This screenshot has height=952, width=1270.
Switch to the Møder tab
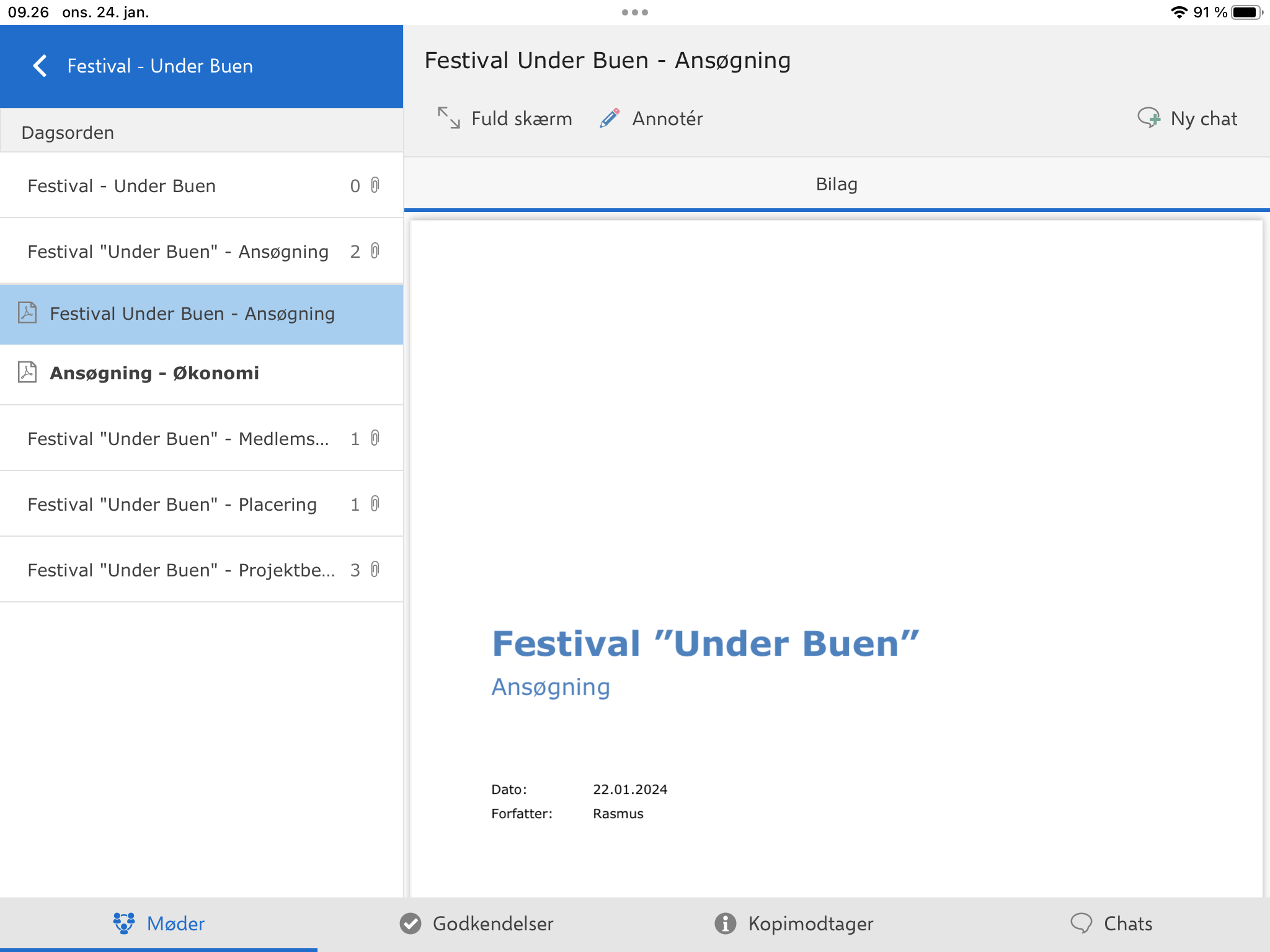pyautogui.click(x=159, y=923)
